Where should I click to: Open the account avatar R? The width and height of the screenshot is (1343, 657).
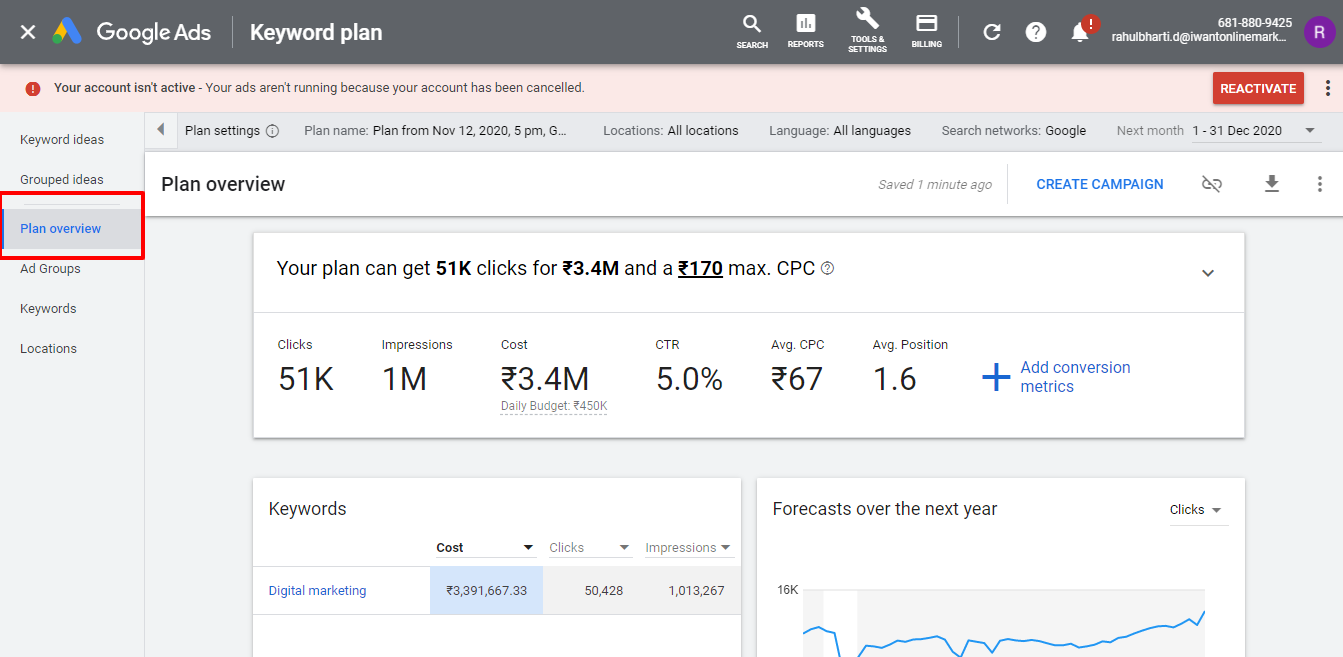(x=1320, y=32)
